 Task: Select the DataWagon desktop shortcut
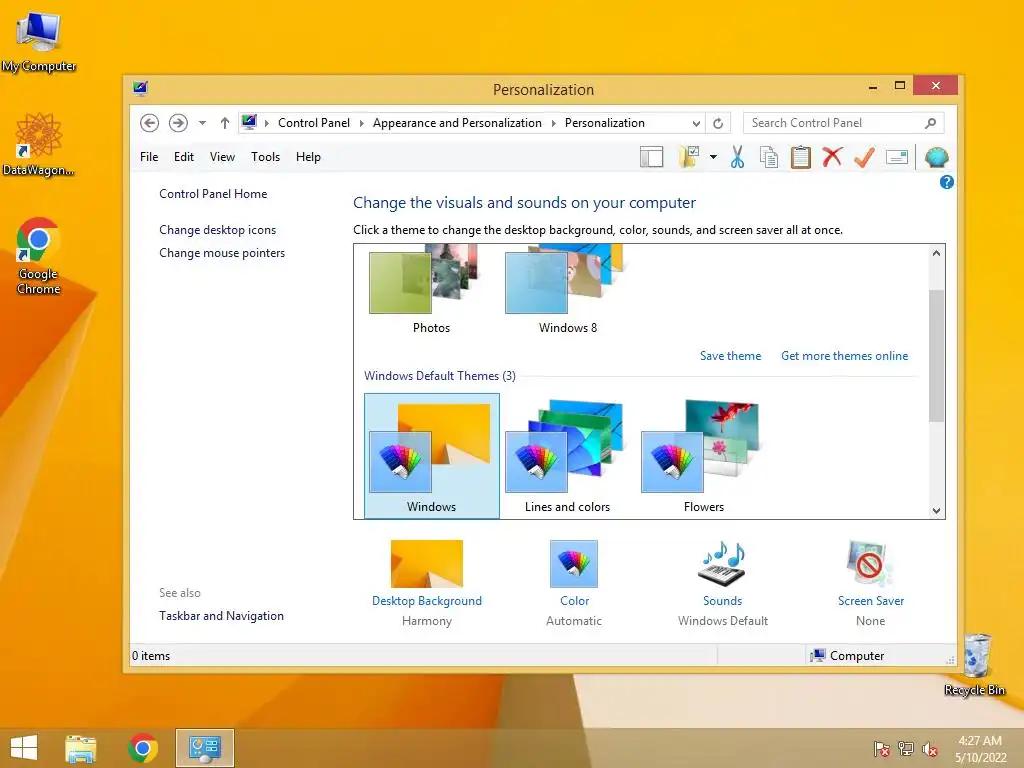point(39,144)
